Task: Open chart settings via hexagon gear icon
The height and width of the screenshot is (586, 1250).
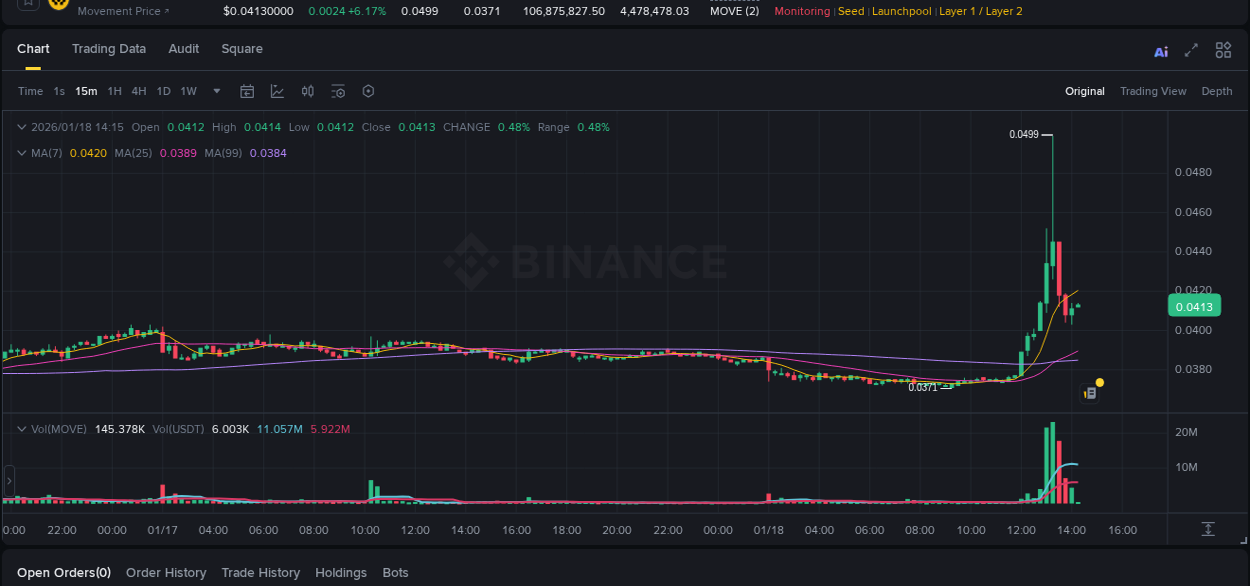Action: pos(368,91)
